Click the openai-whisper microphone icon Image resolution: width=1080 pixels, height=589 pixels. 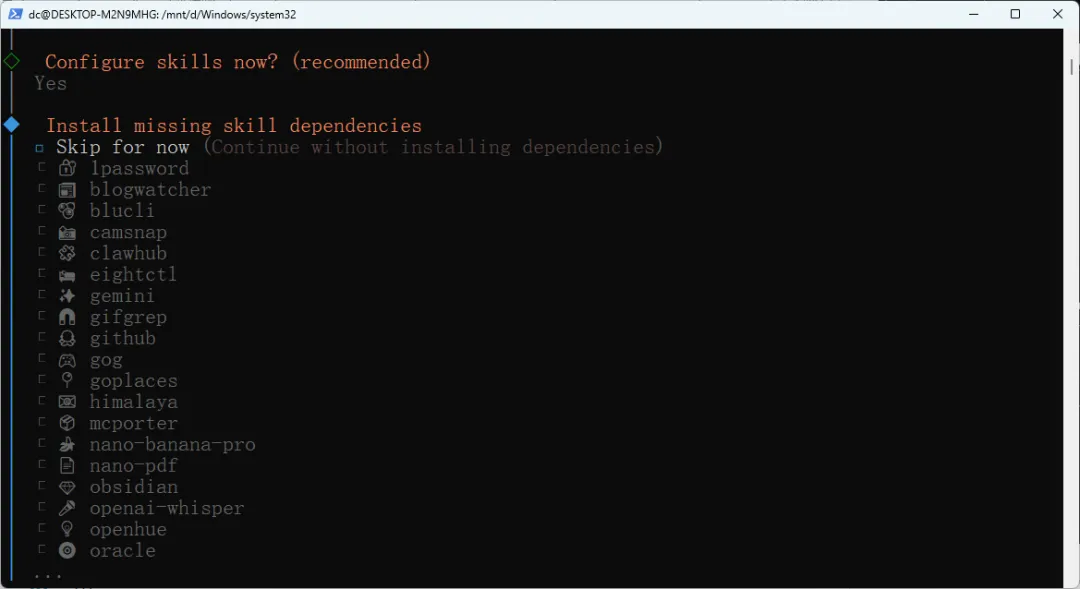tap(67, 508)
